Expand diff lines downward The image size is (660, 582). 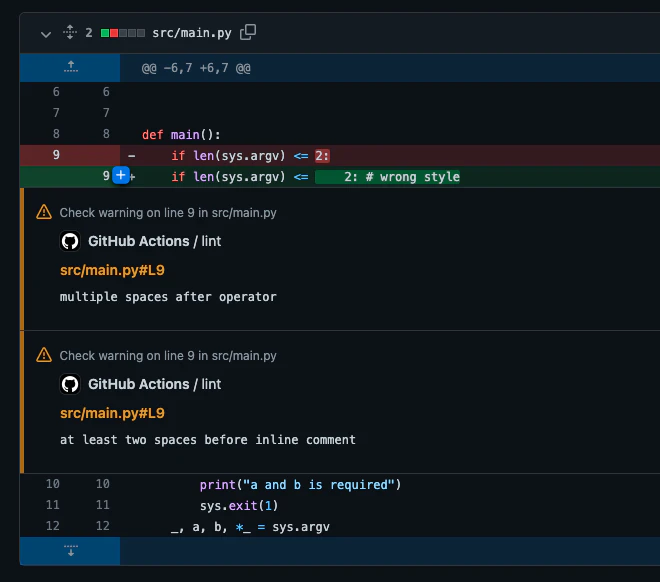[x=71, y=550]
